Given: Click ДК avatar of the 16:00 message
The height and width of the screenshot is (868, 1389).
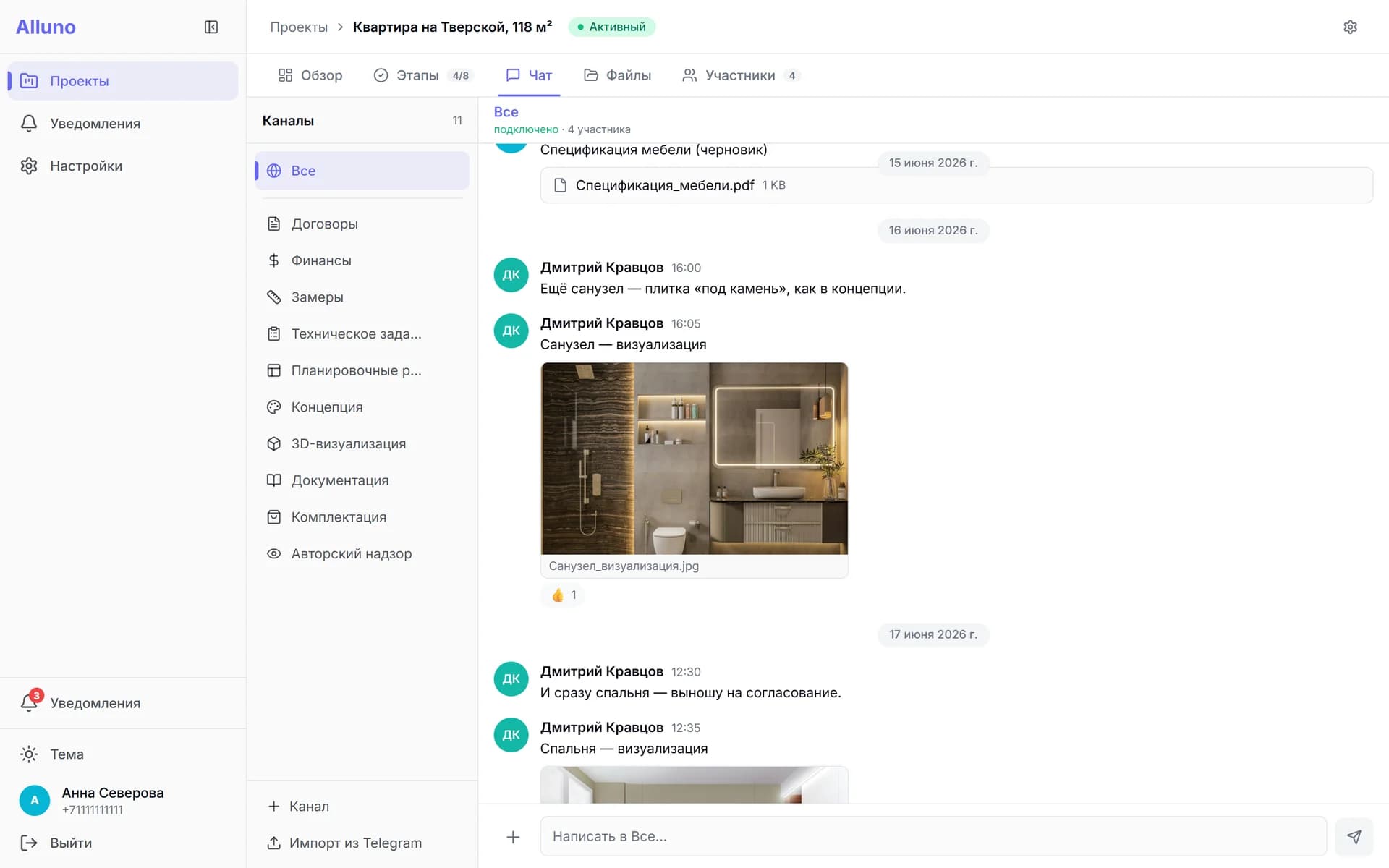Looking at the screenshot, I should pos(511,275).
